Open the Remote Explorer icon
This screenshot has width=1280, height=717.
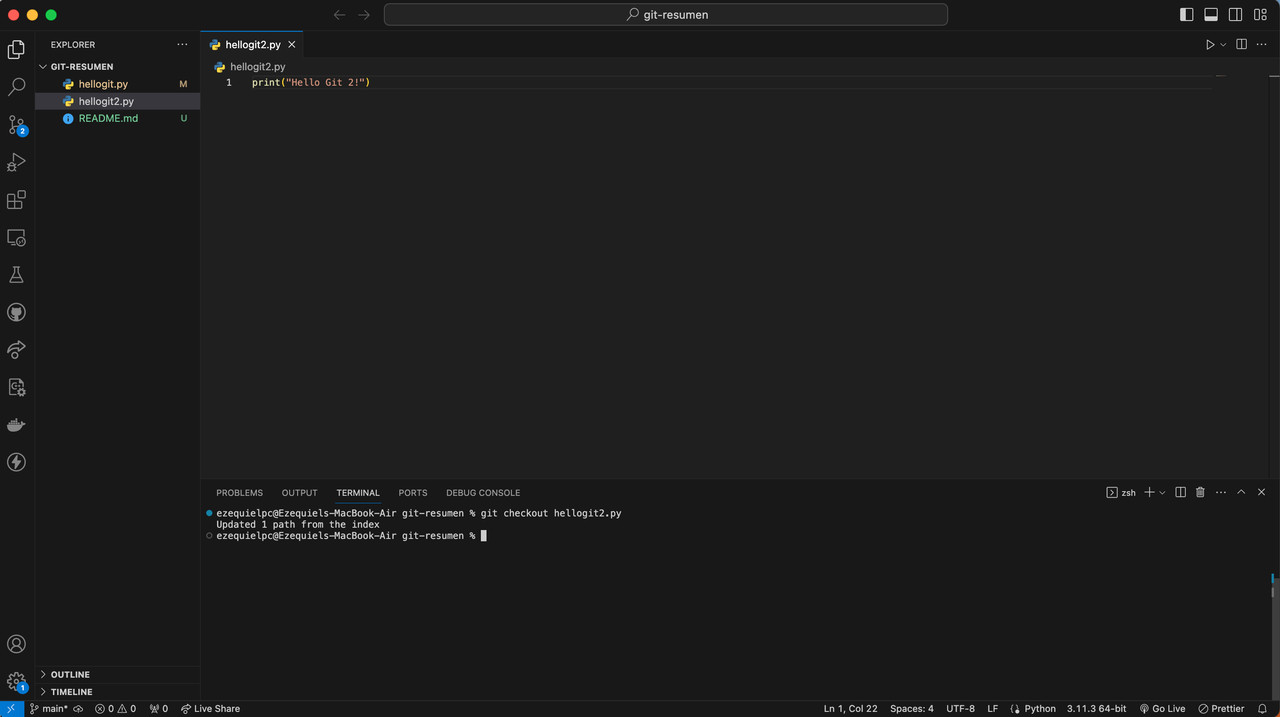point(16,238)
